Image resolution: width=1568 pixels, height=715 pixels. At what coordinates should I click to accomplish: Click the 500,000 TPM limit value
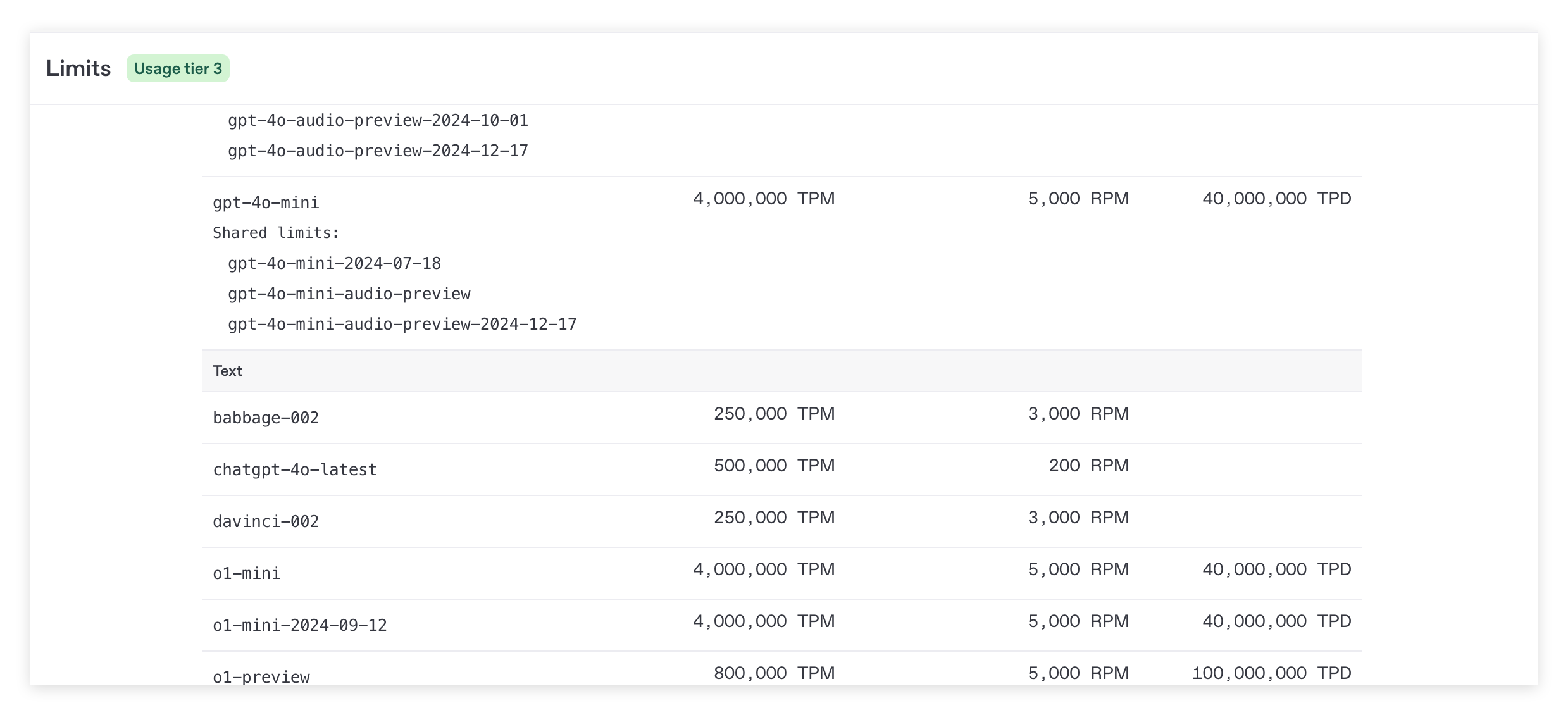(x=774, y=466)
